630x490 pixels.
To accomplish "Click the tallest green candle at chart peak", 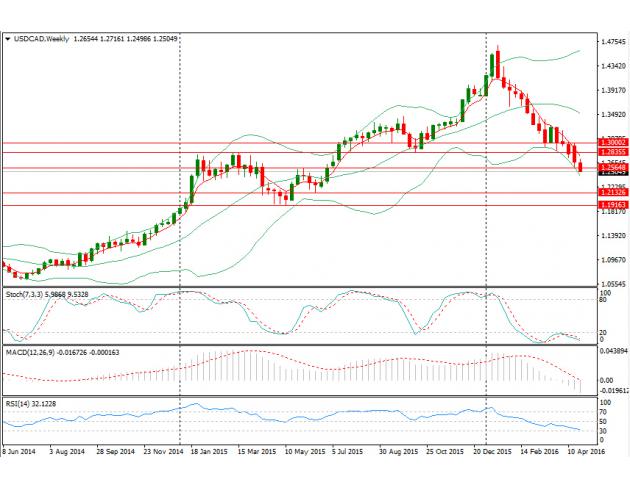I will 489,63.
